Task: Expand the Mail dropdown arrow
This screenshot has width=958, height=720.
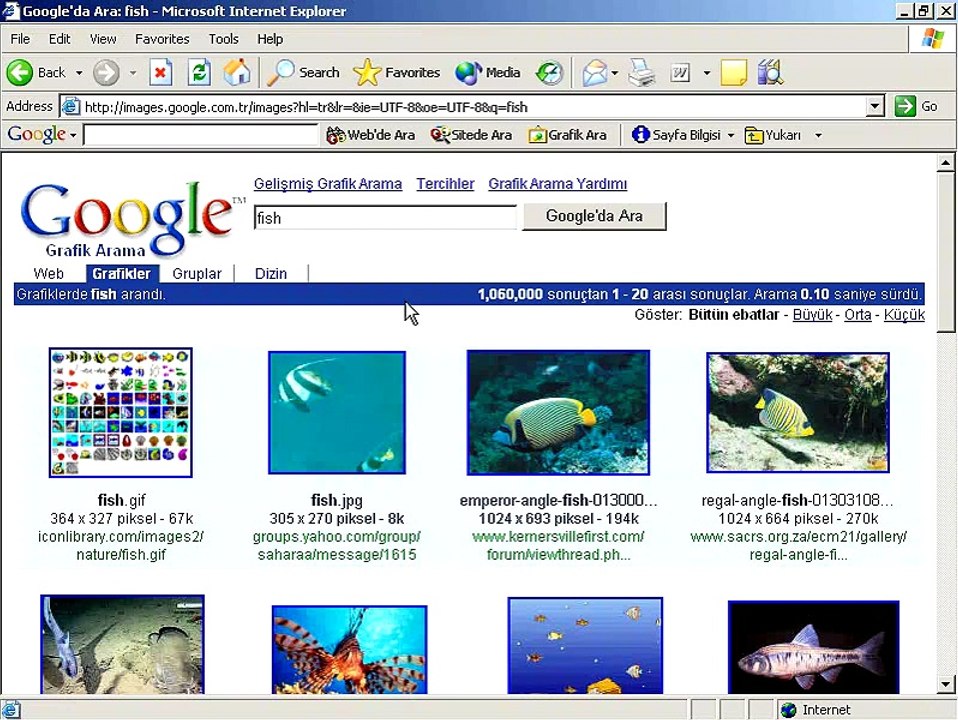Action: [x=615, y=73]
